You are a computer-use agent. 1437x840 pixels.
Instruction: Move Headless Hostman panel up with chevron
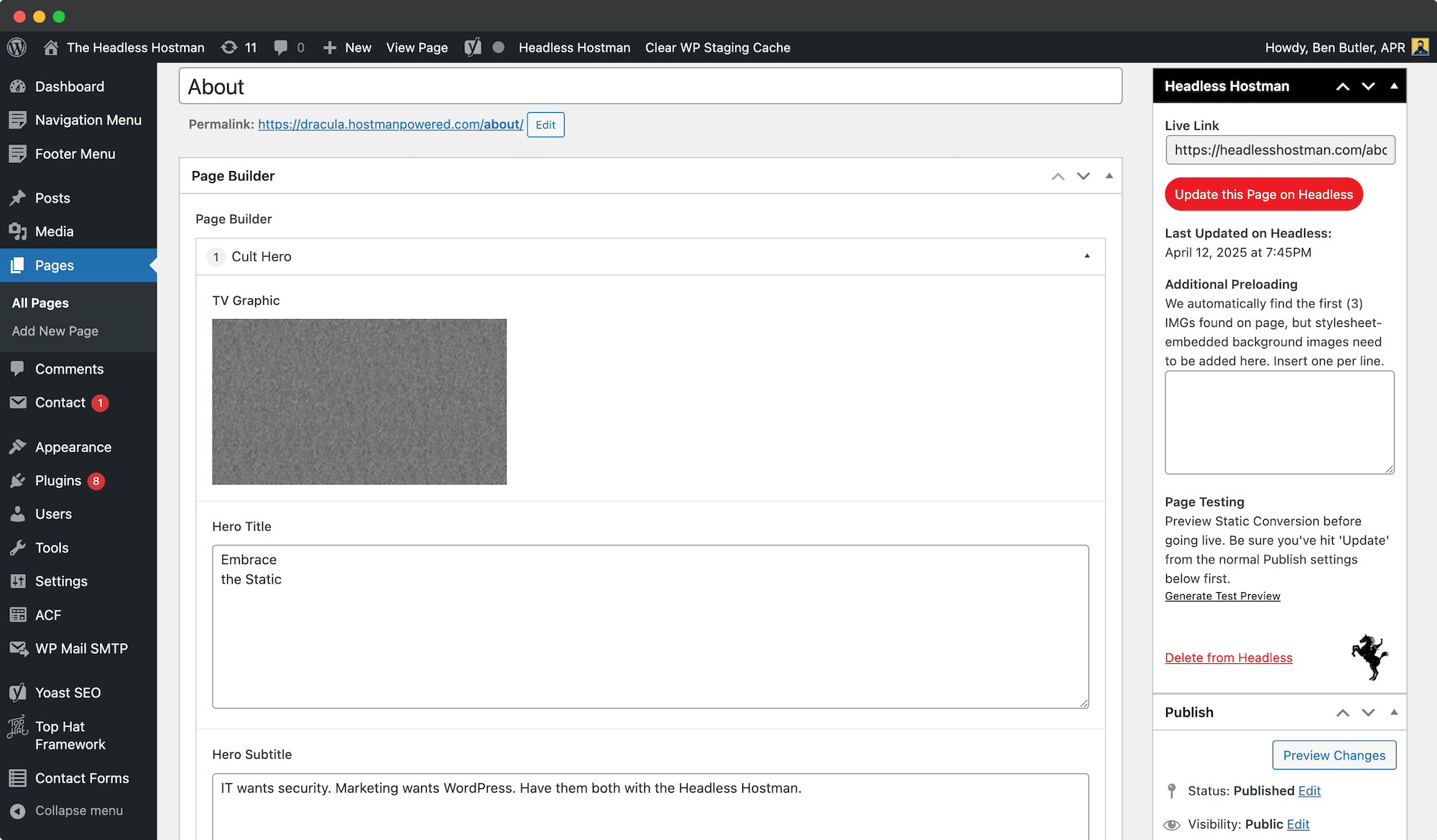1343,86
